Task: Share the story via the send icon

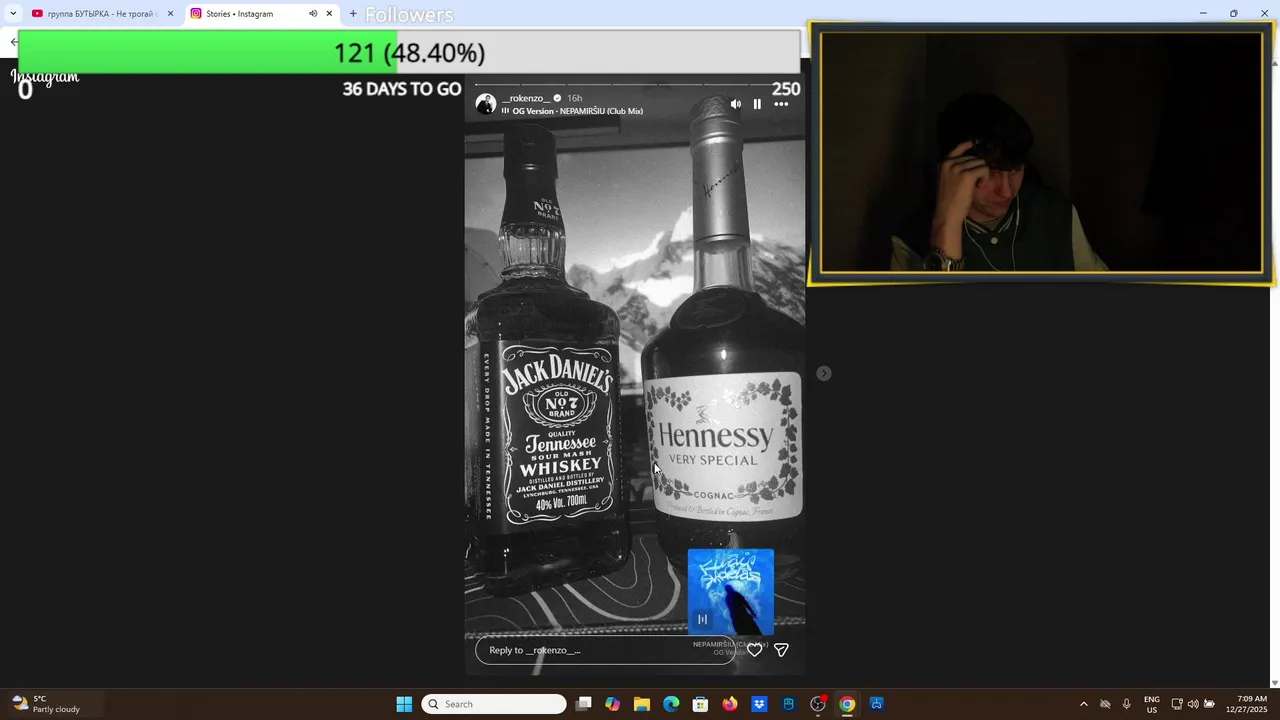Action: (781, 650)
